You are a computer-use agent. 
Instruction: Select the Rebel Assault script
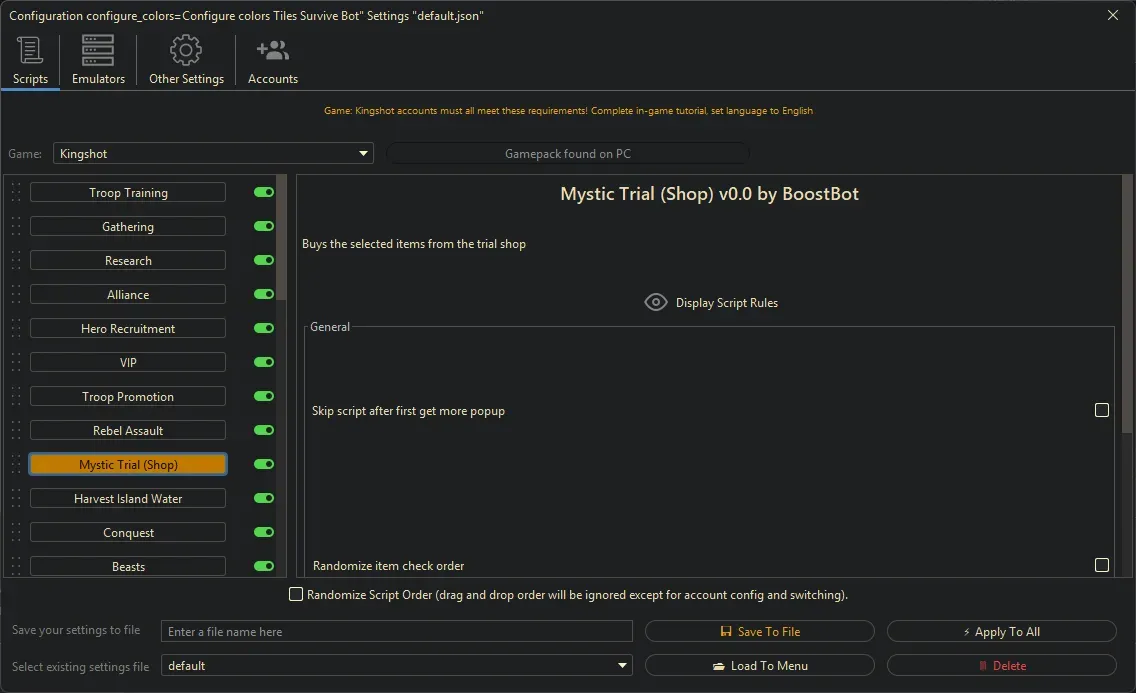tap(127, 429)
